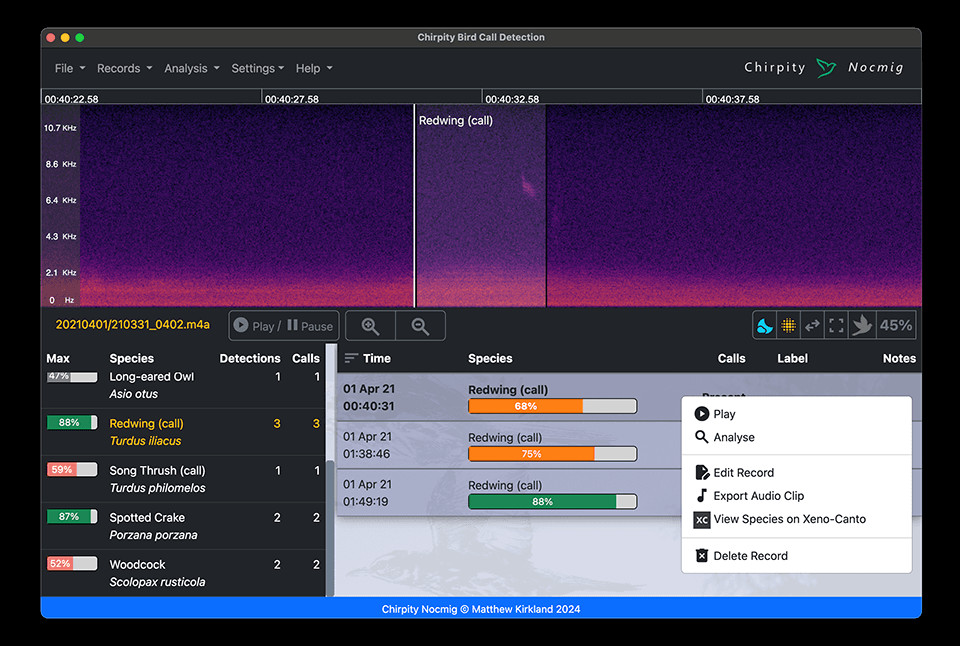The width and height of the screenshot is (960, 646).
Task: Click the Max column header in summary
Action: click(x=58, y=359)
